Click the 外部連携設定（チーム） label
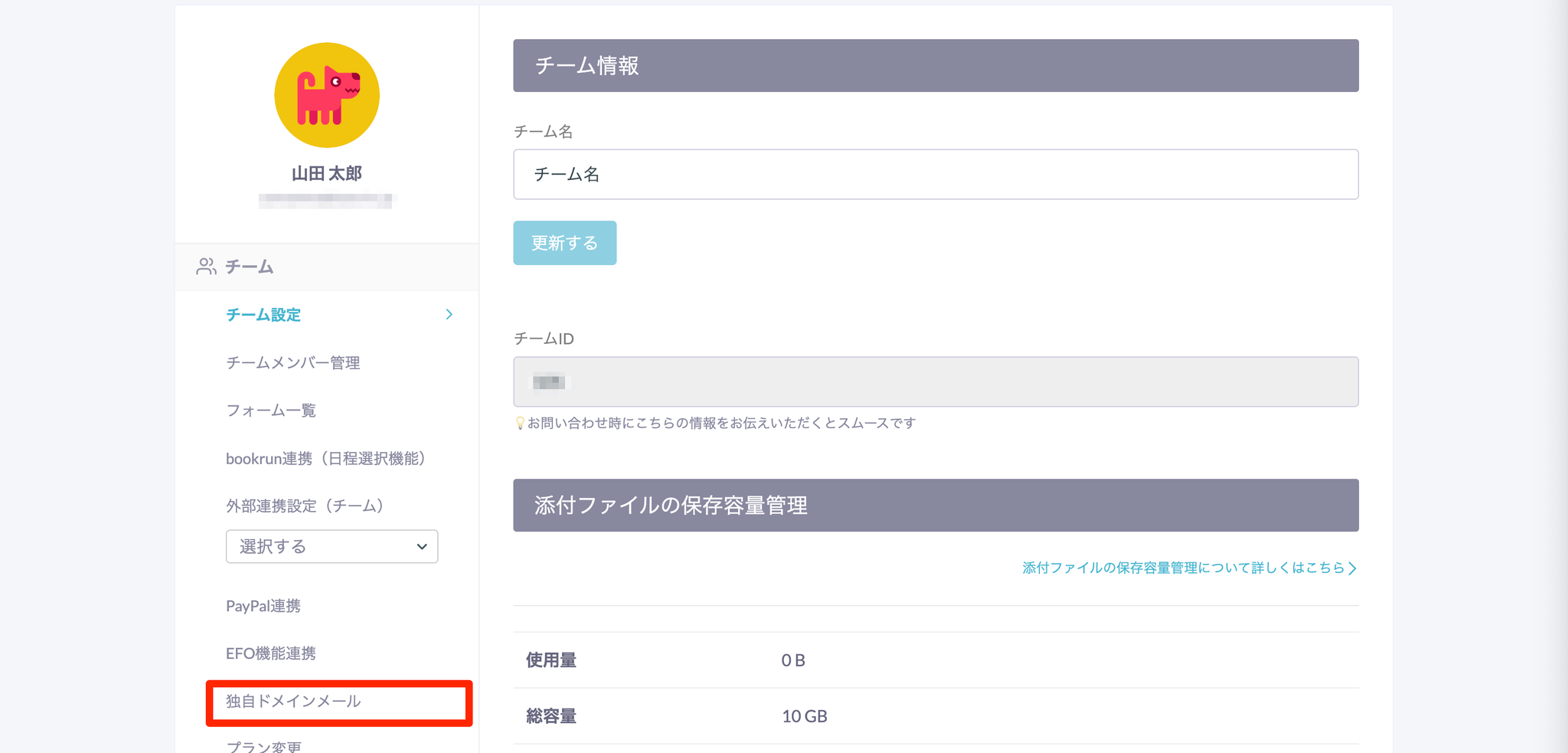1568x753 pixels. tap(305, 506)
